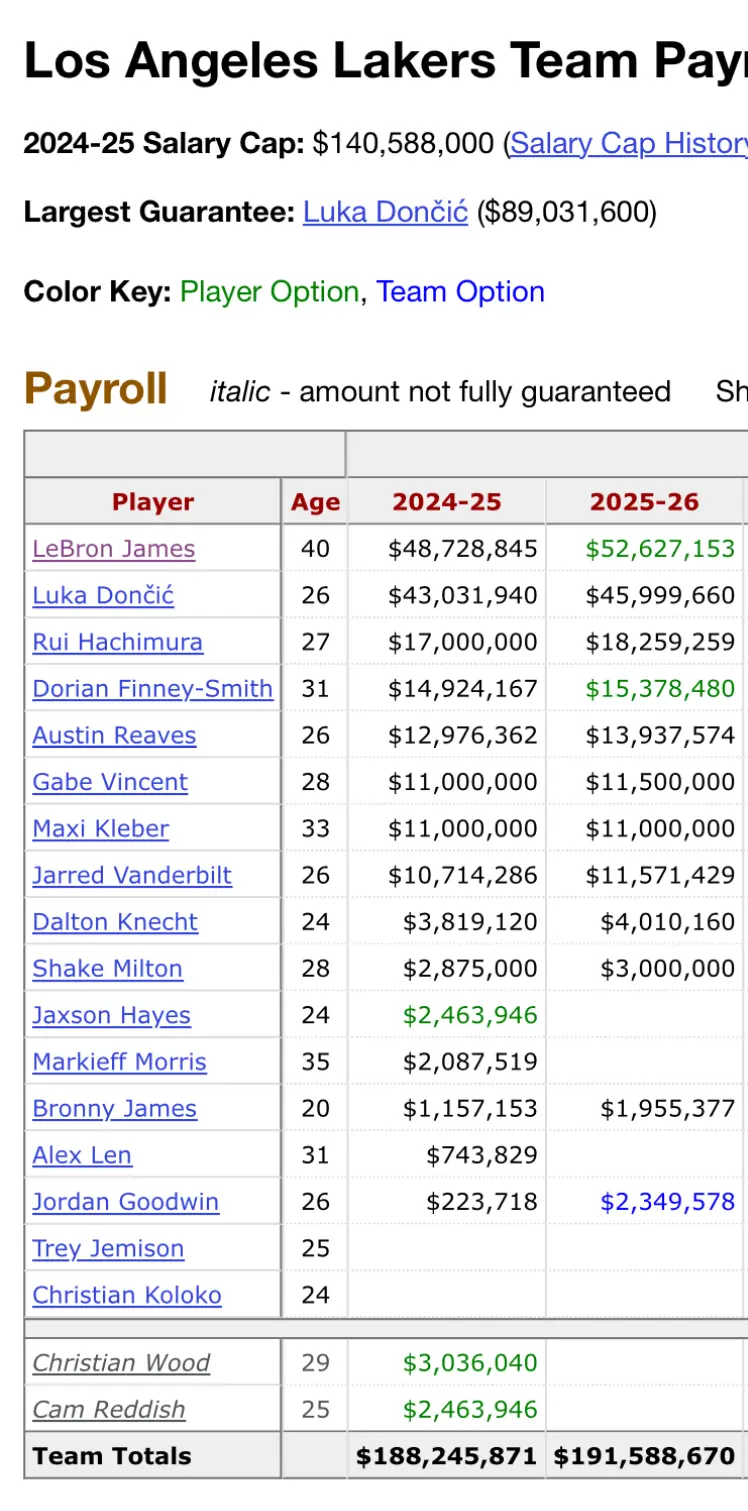
Task: Sort table by Age column header
Action: [x=315, y=502]
